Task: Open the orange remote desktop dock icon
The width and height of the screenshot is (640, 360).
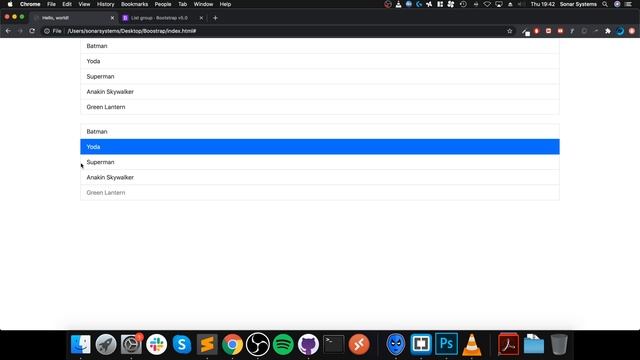Action: 359,344
